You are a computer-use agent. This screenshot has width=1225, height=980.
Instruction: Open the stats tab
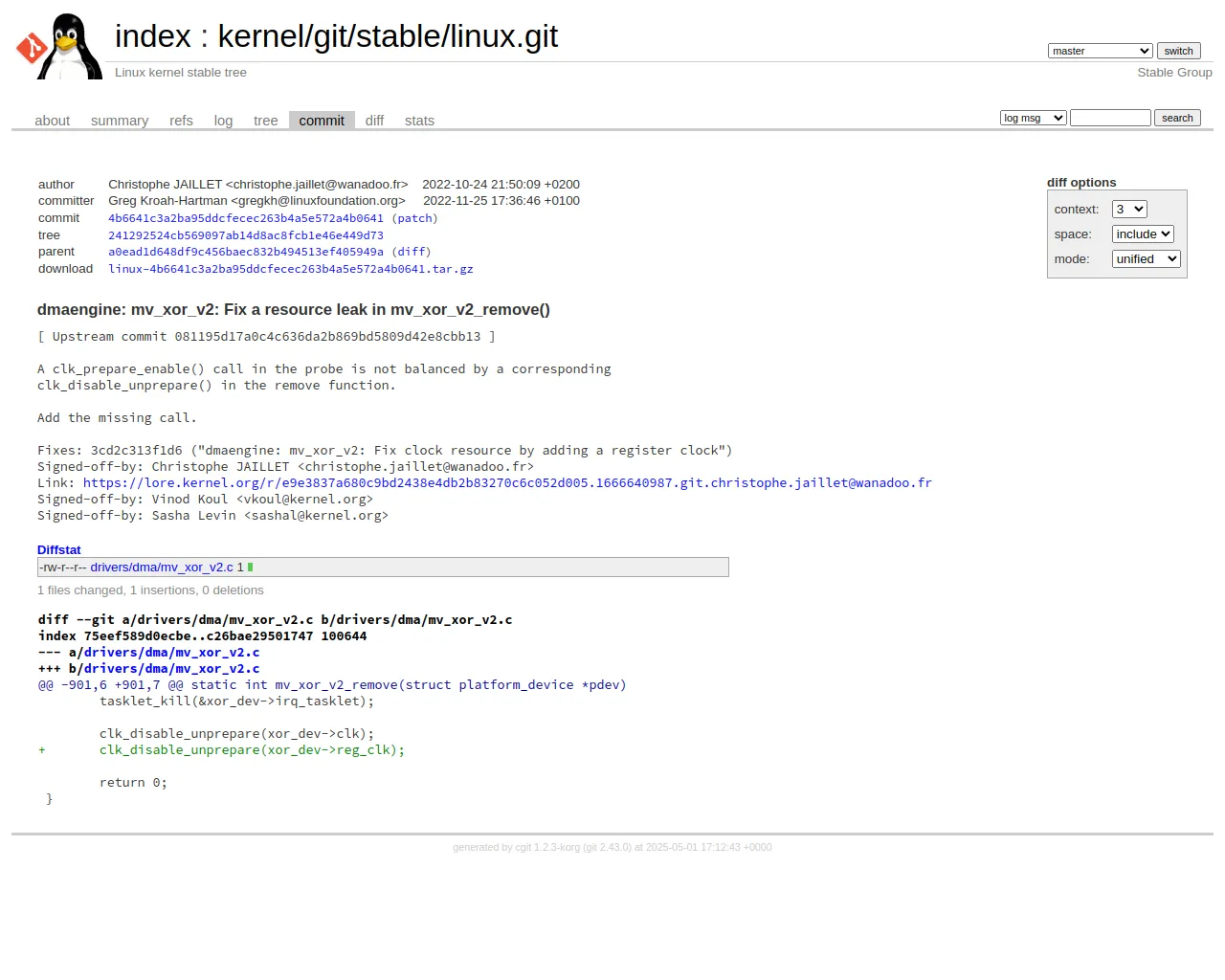point(419,121)
